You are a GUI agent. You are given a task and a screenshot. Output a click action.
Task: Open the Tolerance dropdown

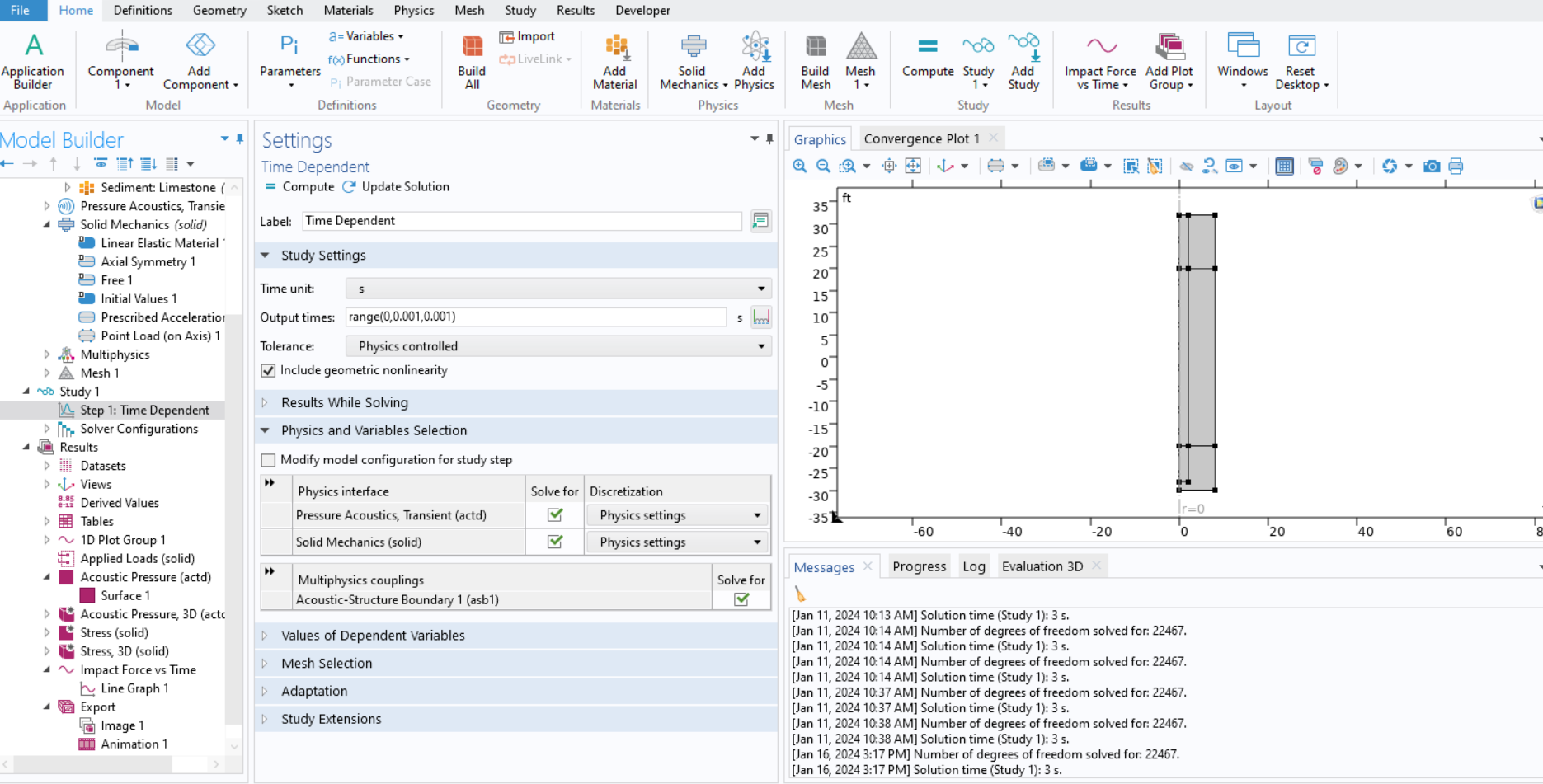[x=558, y=346]
